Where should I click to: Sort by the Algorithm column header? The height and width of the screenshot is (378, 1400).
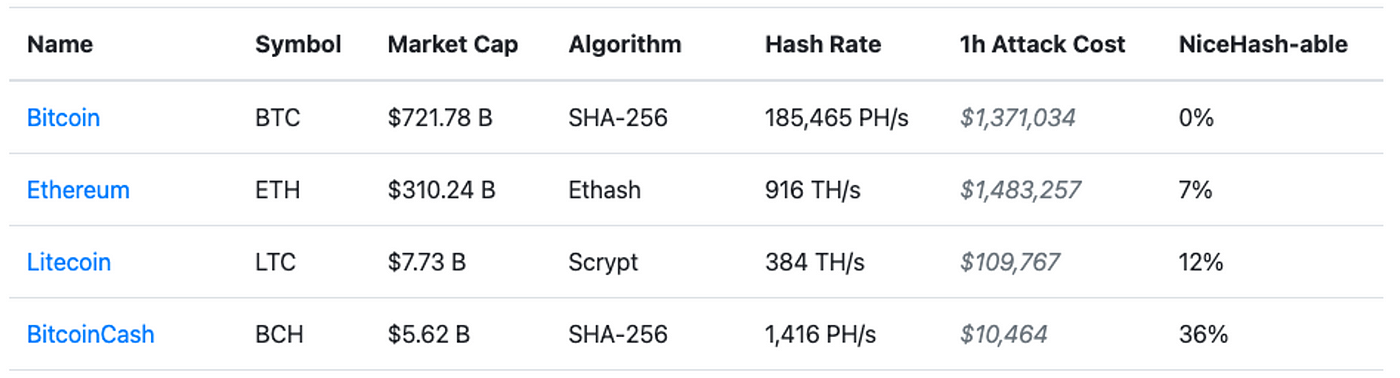click(625, 45)
